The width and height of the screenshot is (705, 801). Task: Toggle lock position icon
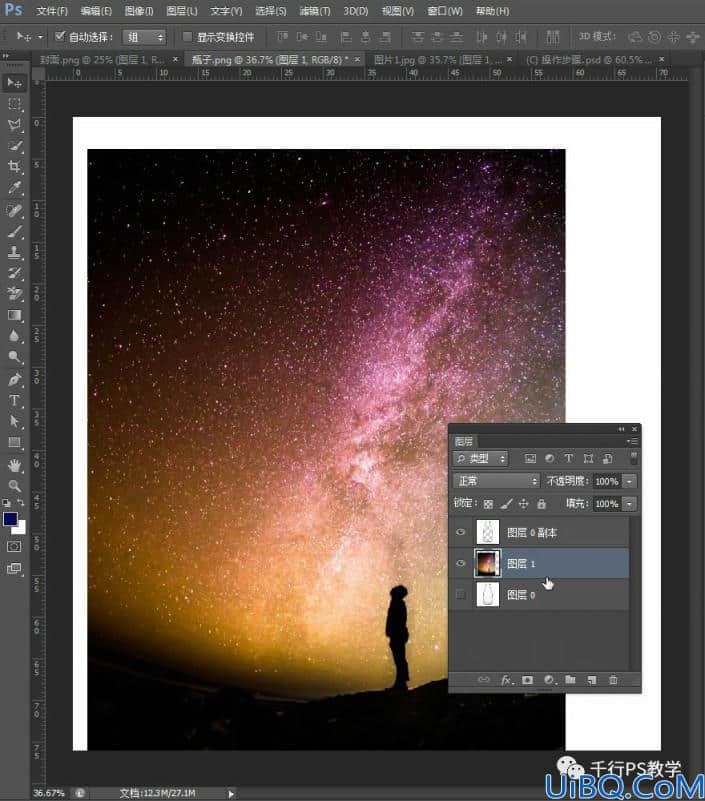point(524,504)
